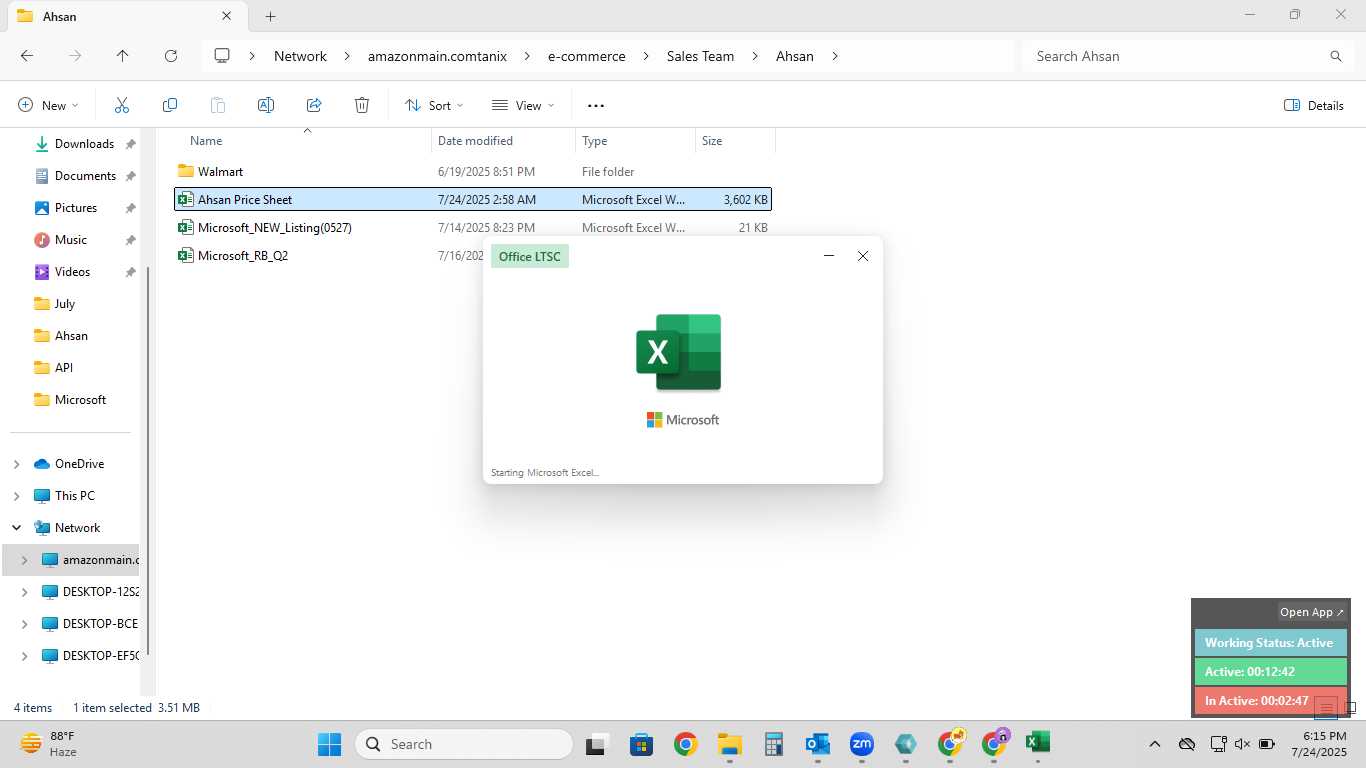Click the Rename icon in toolbar
The image size is (1366, 768).
266,105
